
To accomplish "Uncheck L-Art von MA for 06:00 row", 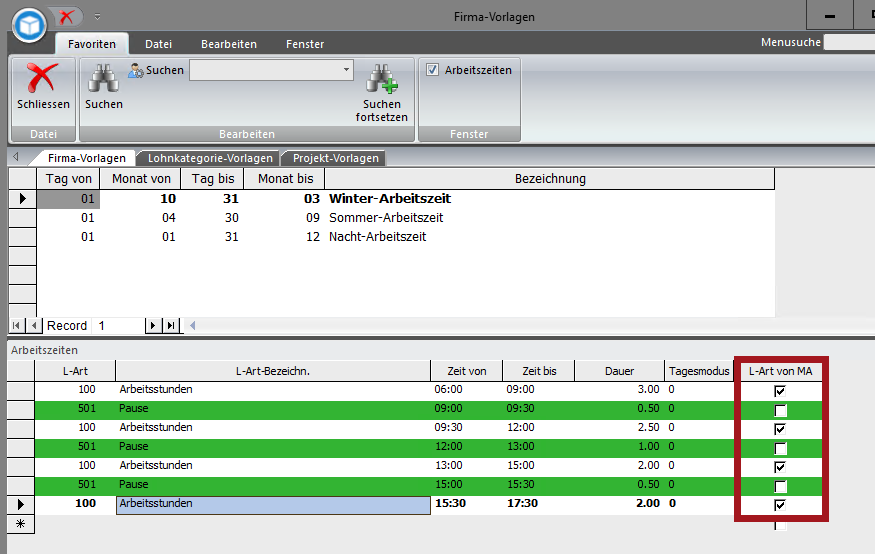I will [x=780, y=391].
